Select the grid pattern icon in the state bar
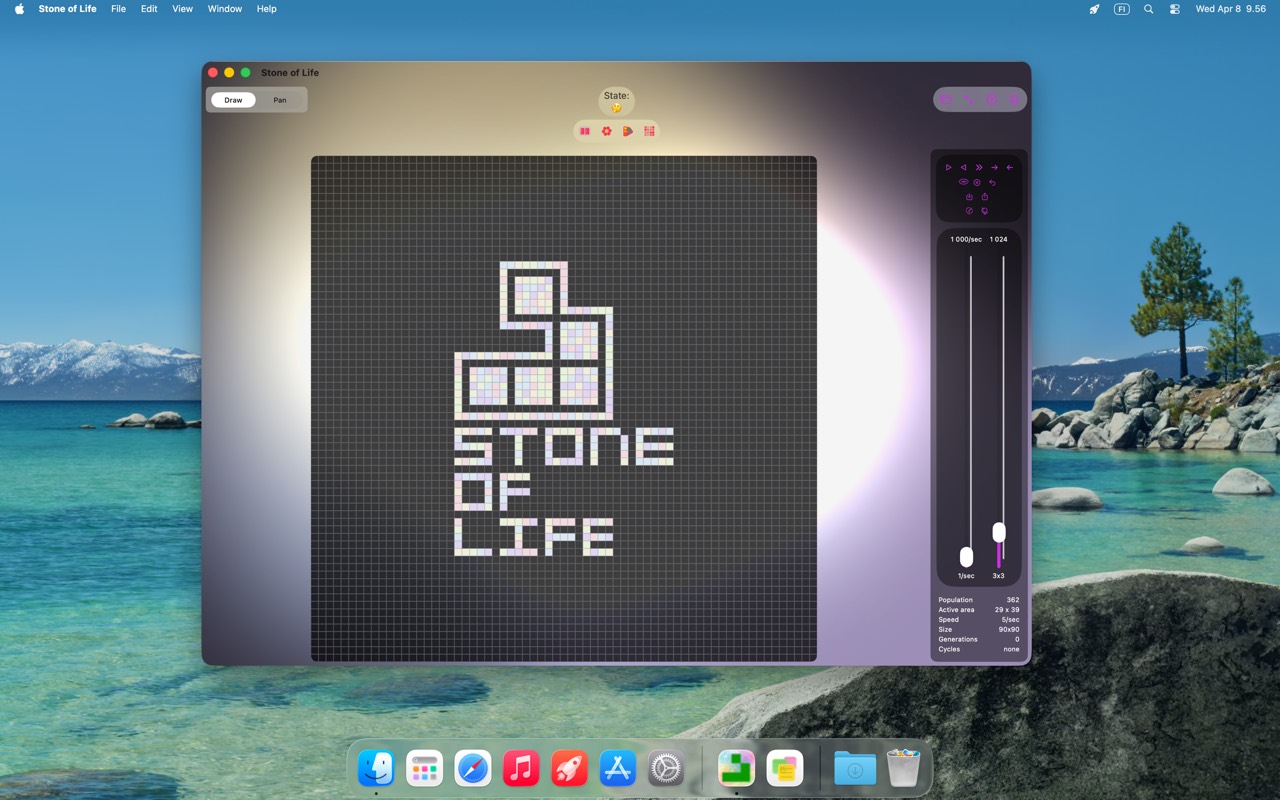Image resolution: width=1280 pixels, height=800 pixels. click(x=648, y=131)
